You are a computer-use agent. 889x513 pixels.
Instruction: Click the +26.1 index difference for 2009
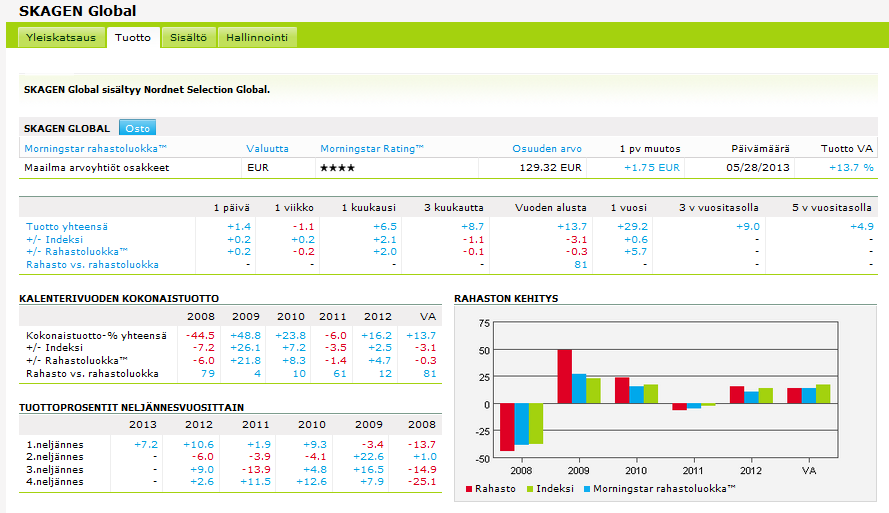click(245, 347)
